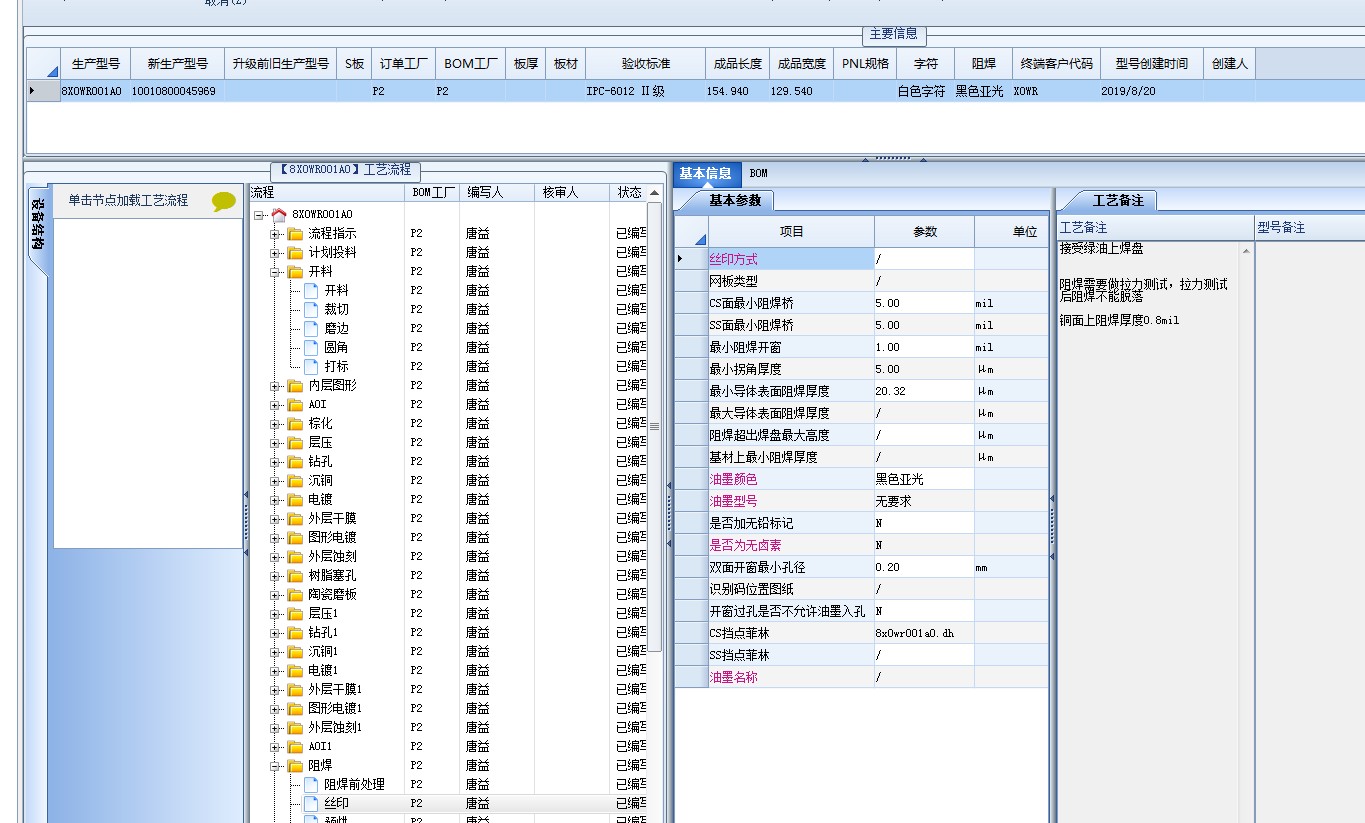Expand the 外层蚀刻 folder
This screenshot has height=823, width=1365.
click(274, 557)
